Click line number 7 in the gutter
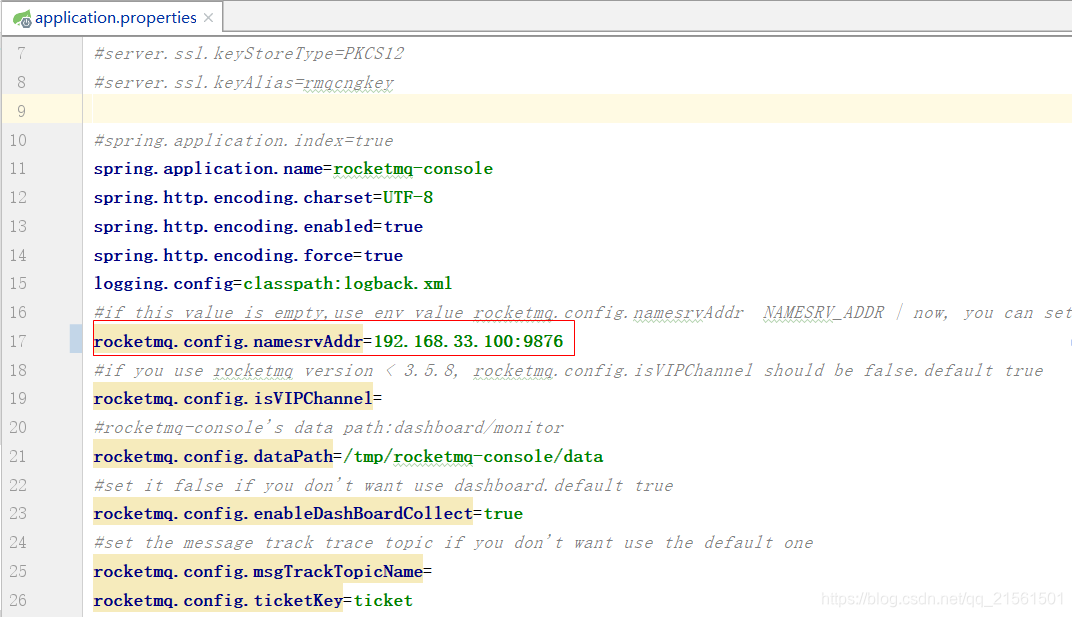Viewport: 1072px width, 617px height. click(21, 53)
